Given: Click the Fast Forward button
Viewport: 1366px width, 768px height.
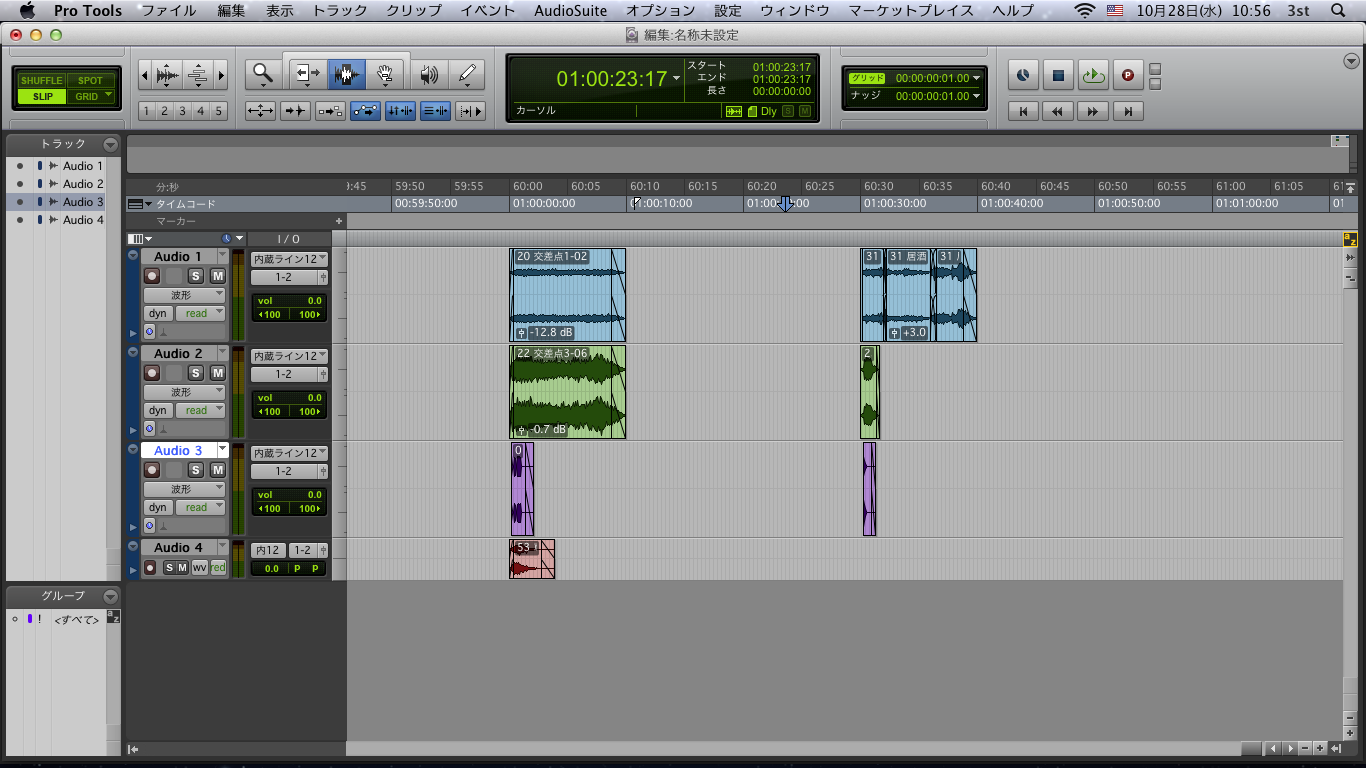Looking at the screenshot, I should pos(1093,111).
